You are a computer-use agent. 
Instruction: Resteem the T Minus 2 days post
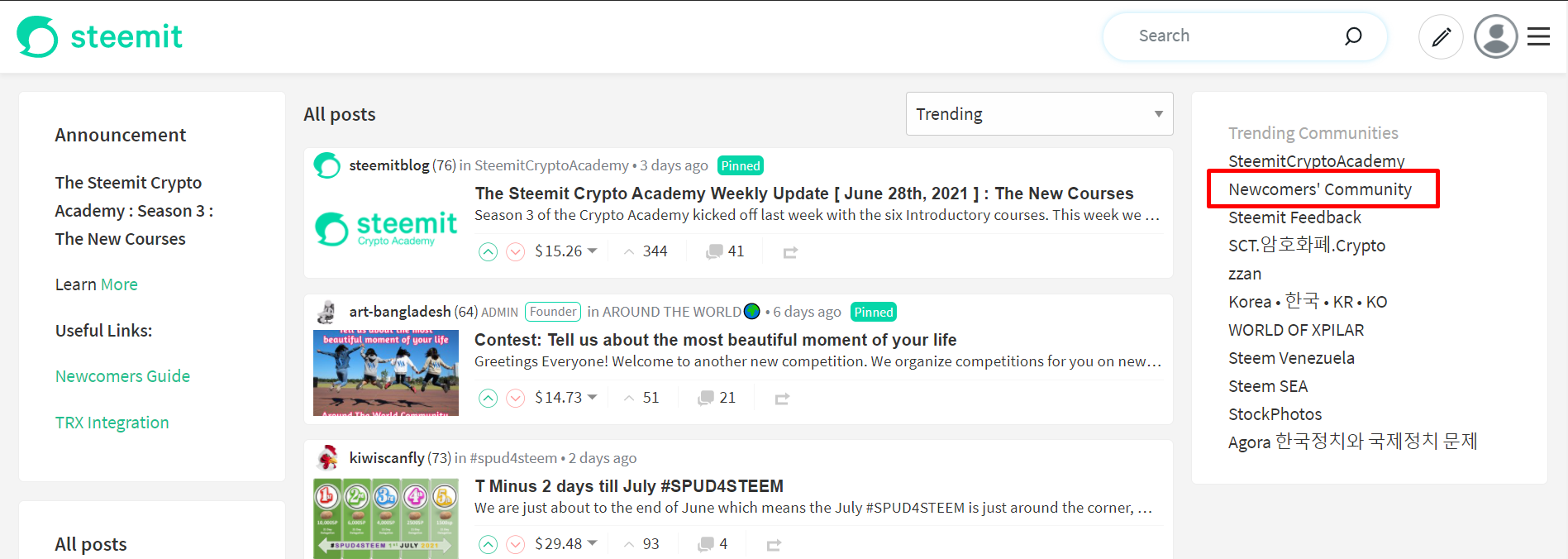pos(774,545)
